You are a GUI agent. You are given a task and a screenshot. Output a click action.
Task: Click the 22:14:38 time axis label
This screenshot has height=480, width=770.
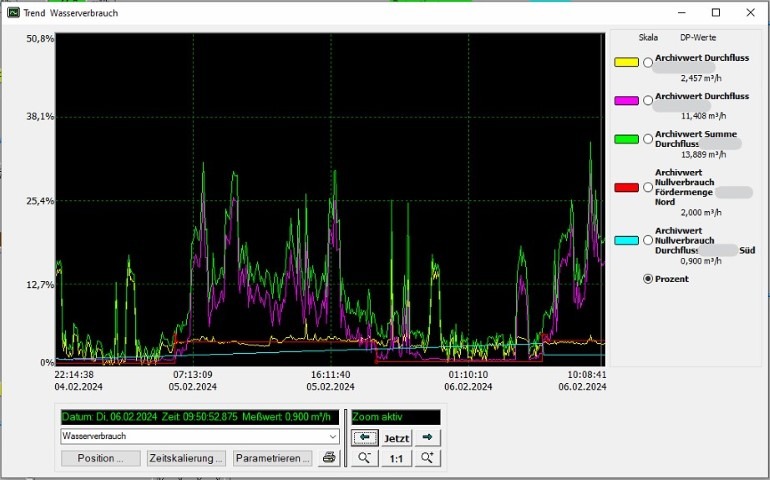pyautogui.click(x=75, y=374)
